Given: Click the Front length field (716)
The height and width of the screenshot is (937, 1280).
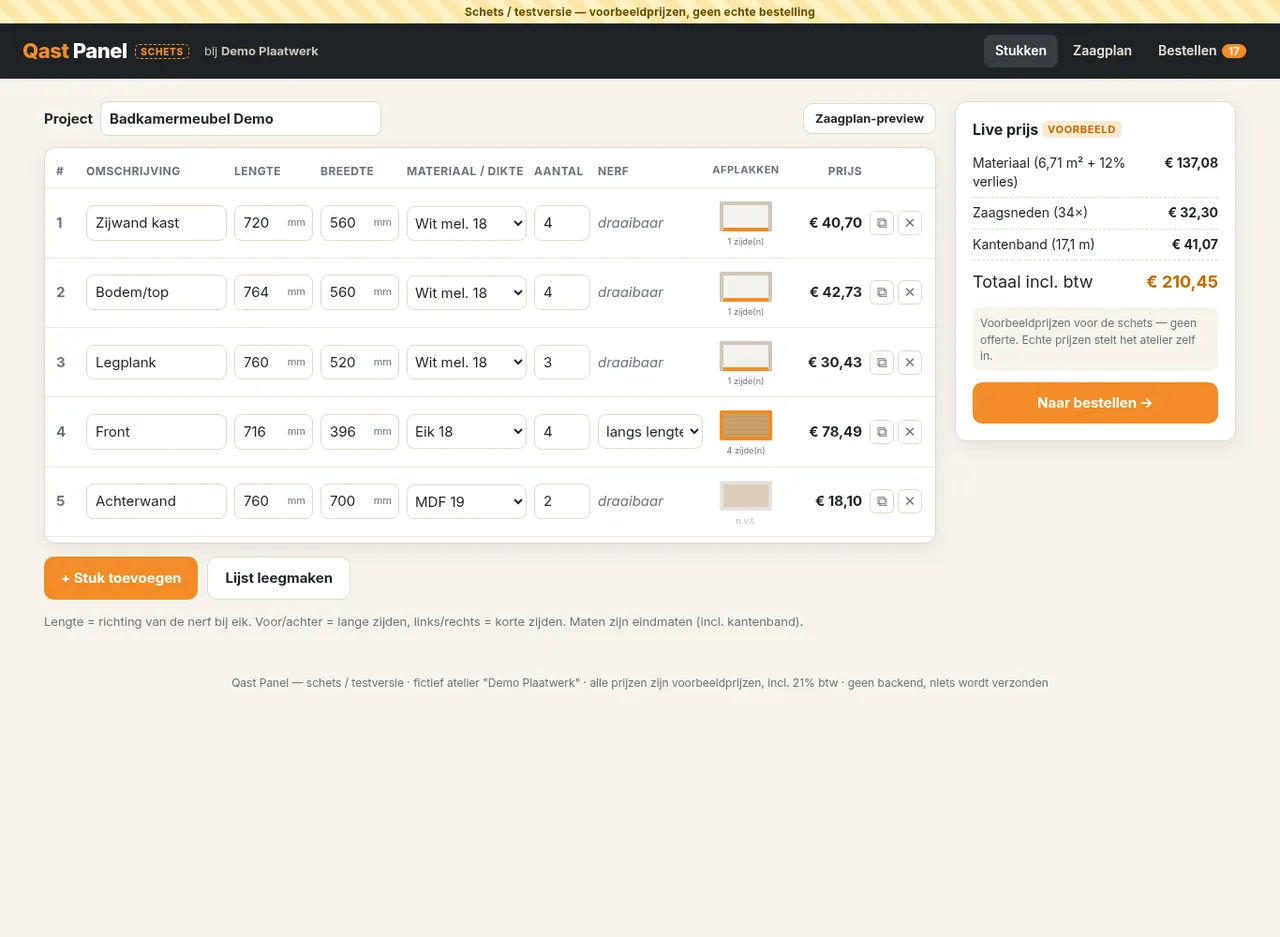Looking at the screenshot, I should click(273, 431).
